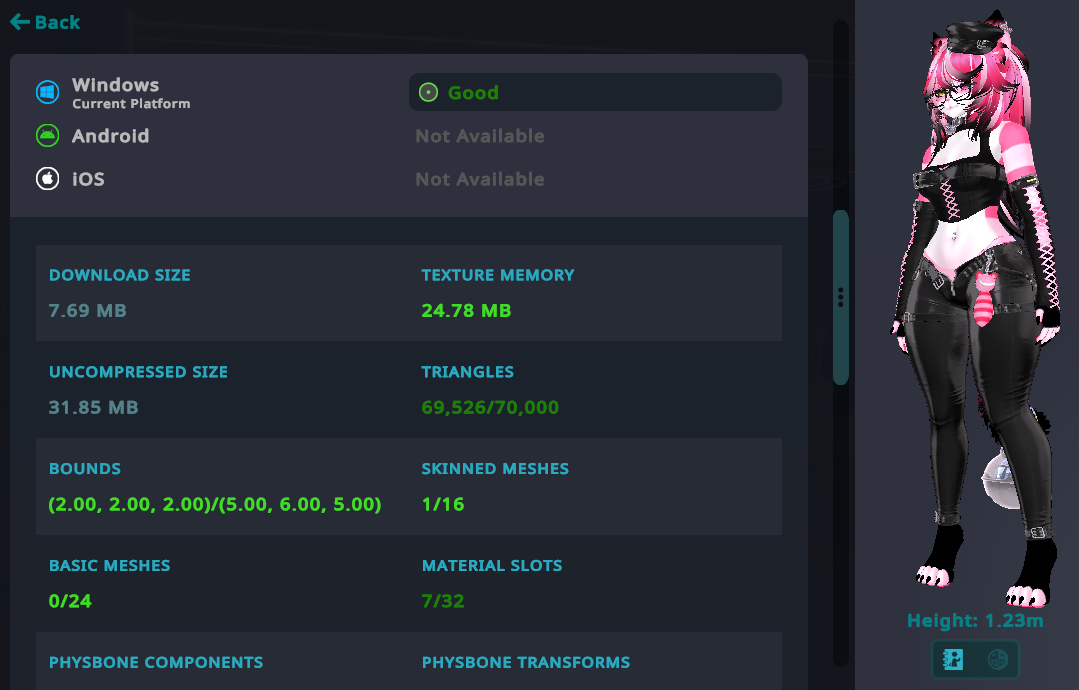Viewport: 1079px width, 690px height.
Task: Select the iOS platform label
Action: pyautogui.click(x=89, y=179)
